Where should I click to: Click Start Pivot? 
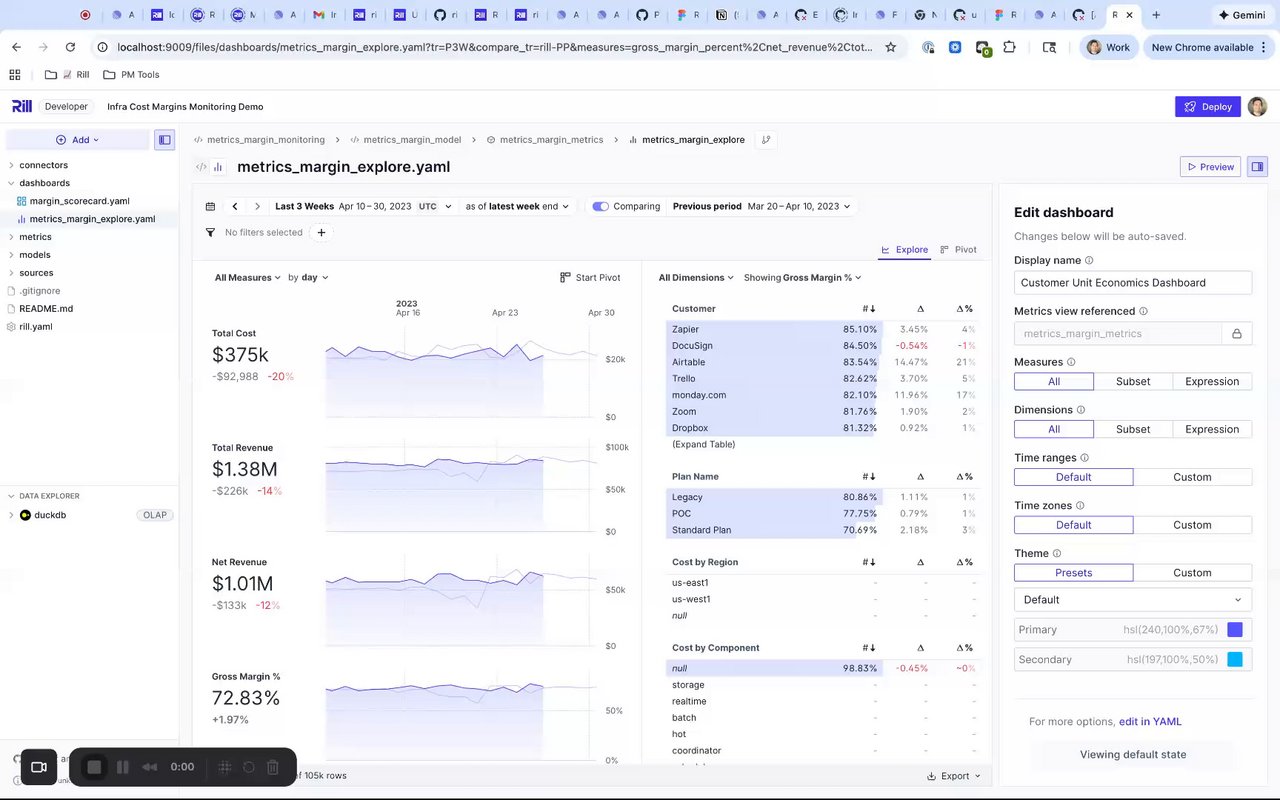591,278
